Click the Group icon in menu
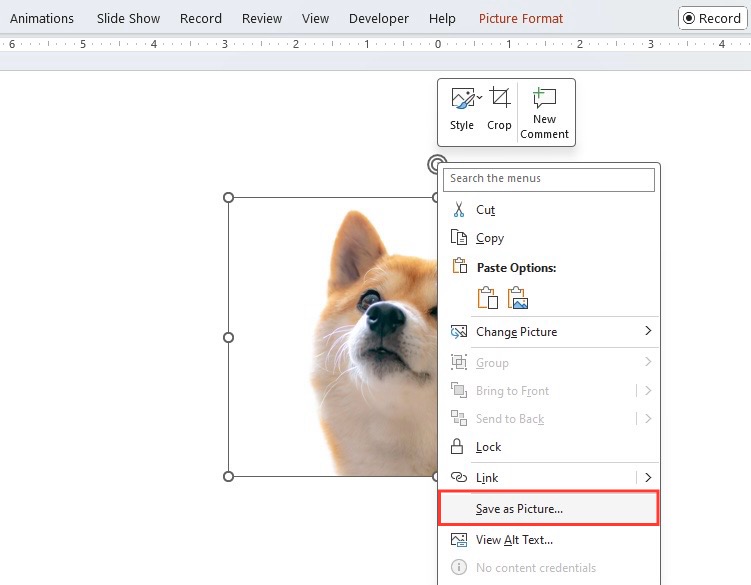751x585 pixels. click(x=459, y=362)
